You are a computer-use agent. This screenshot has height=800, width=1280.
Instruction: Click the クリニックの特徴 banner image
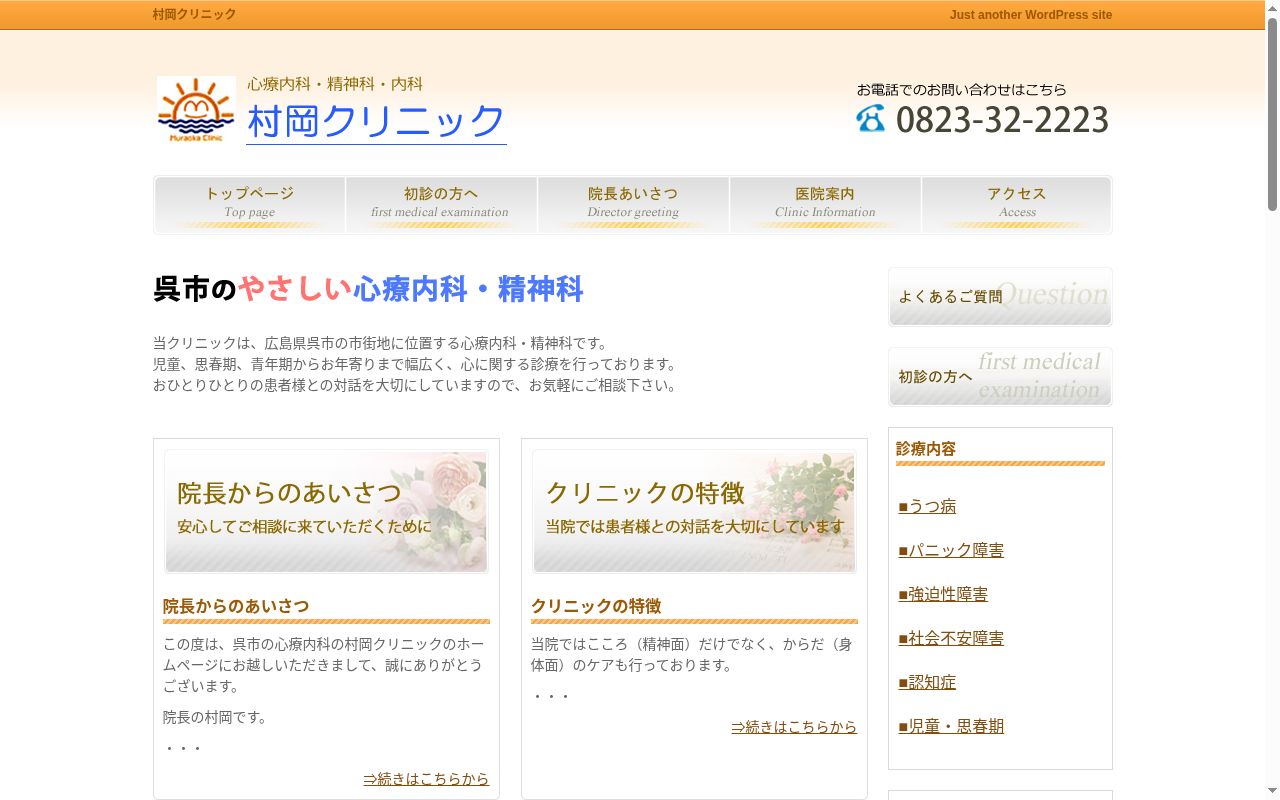(x=694, y=511)
